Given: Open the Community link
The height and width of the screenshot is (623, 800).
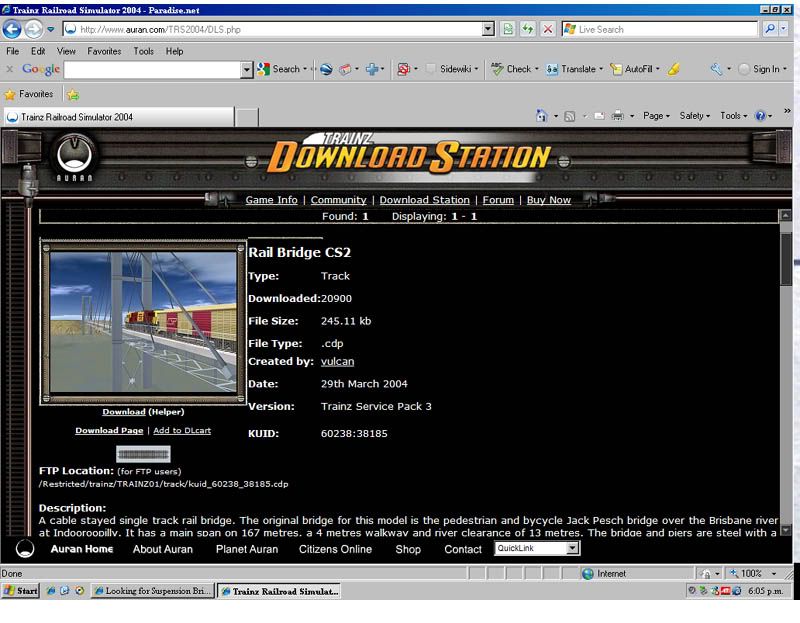Looking at the screenshot, I should [x=338, y=200].
